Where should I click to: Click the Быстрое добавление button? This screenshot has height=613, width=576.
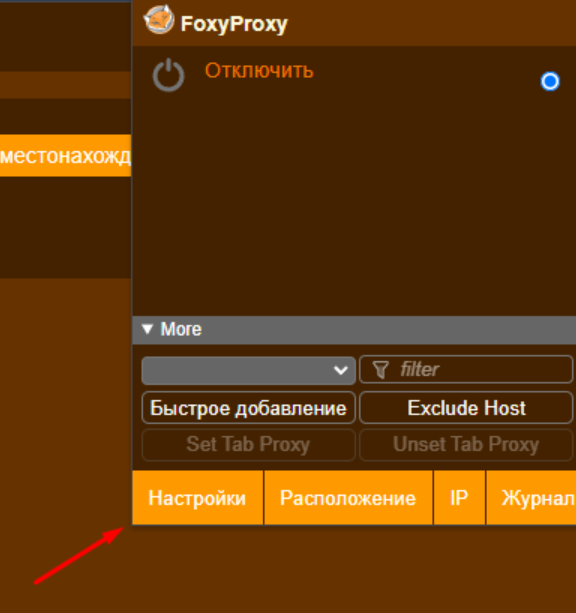click(x=249, y=408)
